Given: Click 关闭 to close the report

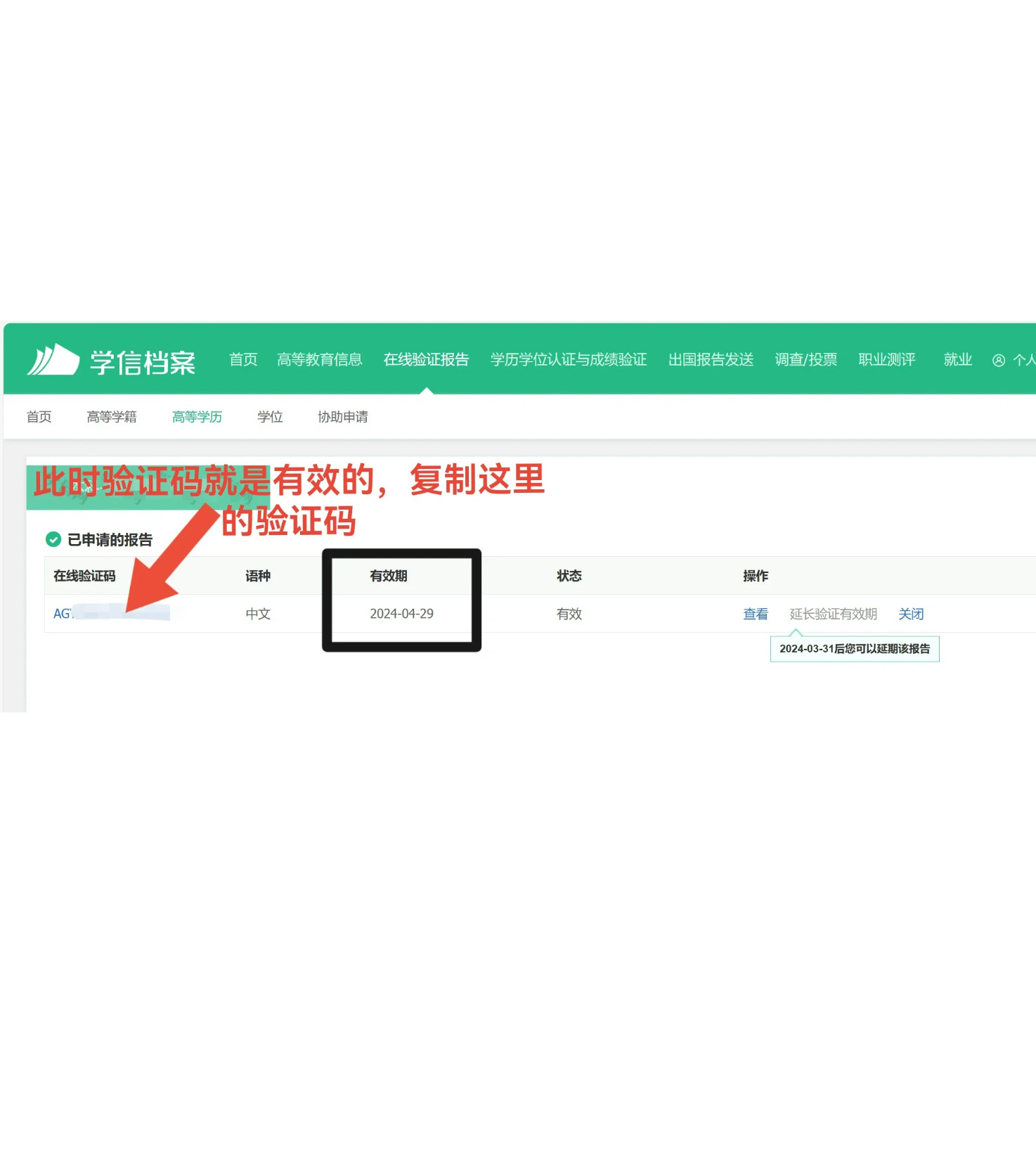Looking at the screenshot, I should 911,614.
